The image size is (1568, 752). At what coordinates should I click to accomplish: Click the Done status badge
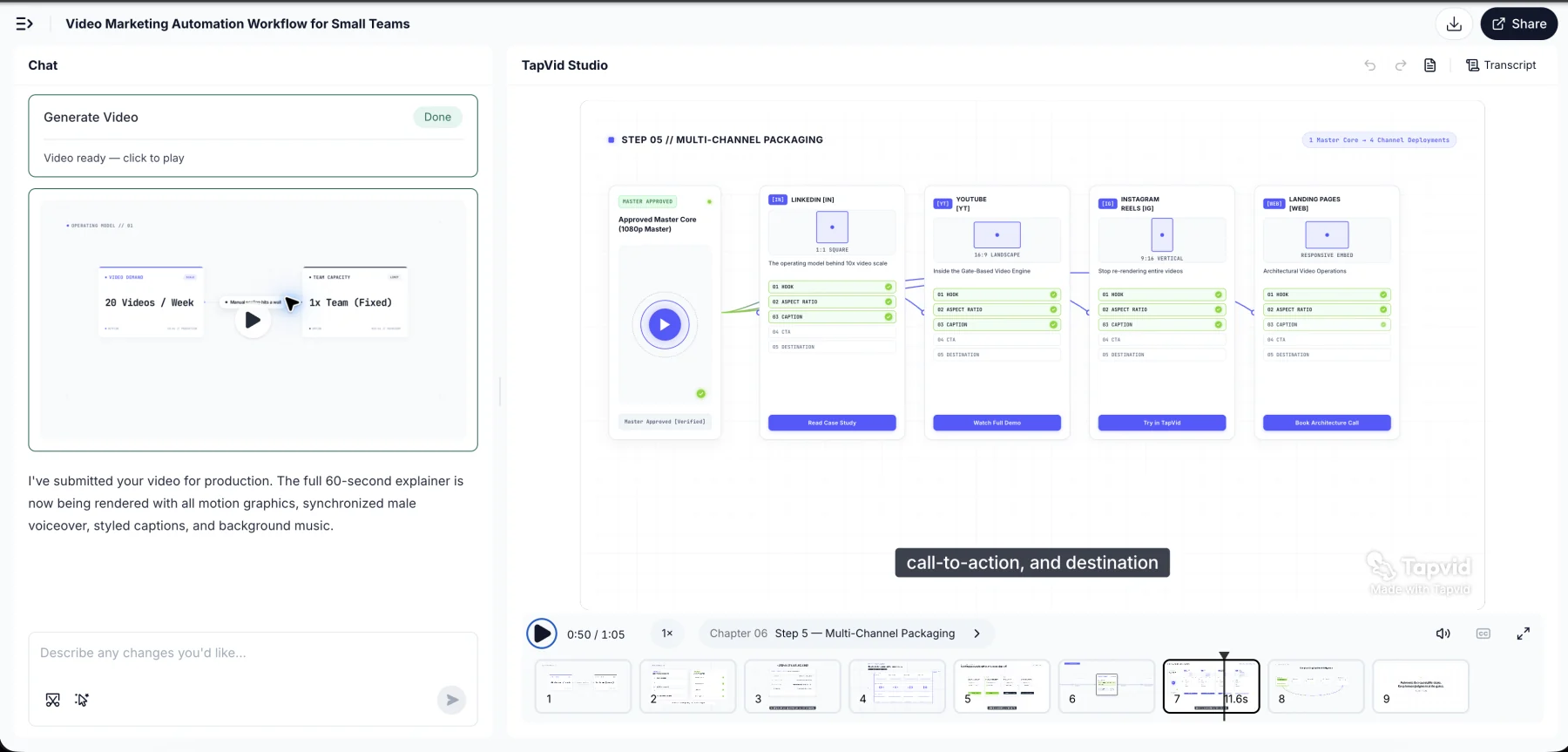coord(437,117)
